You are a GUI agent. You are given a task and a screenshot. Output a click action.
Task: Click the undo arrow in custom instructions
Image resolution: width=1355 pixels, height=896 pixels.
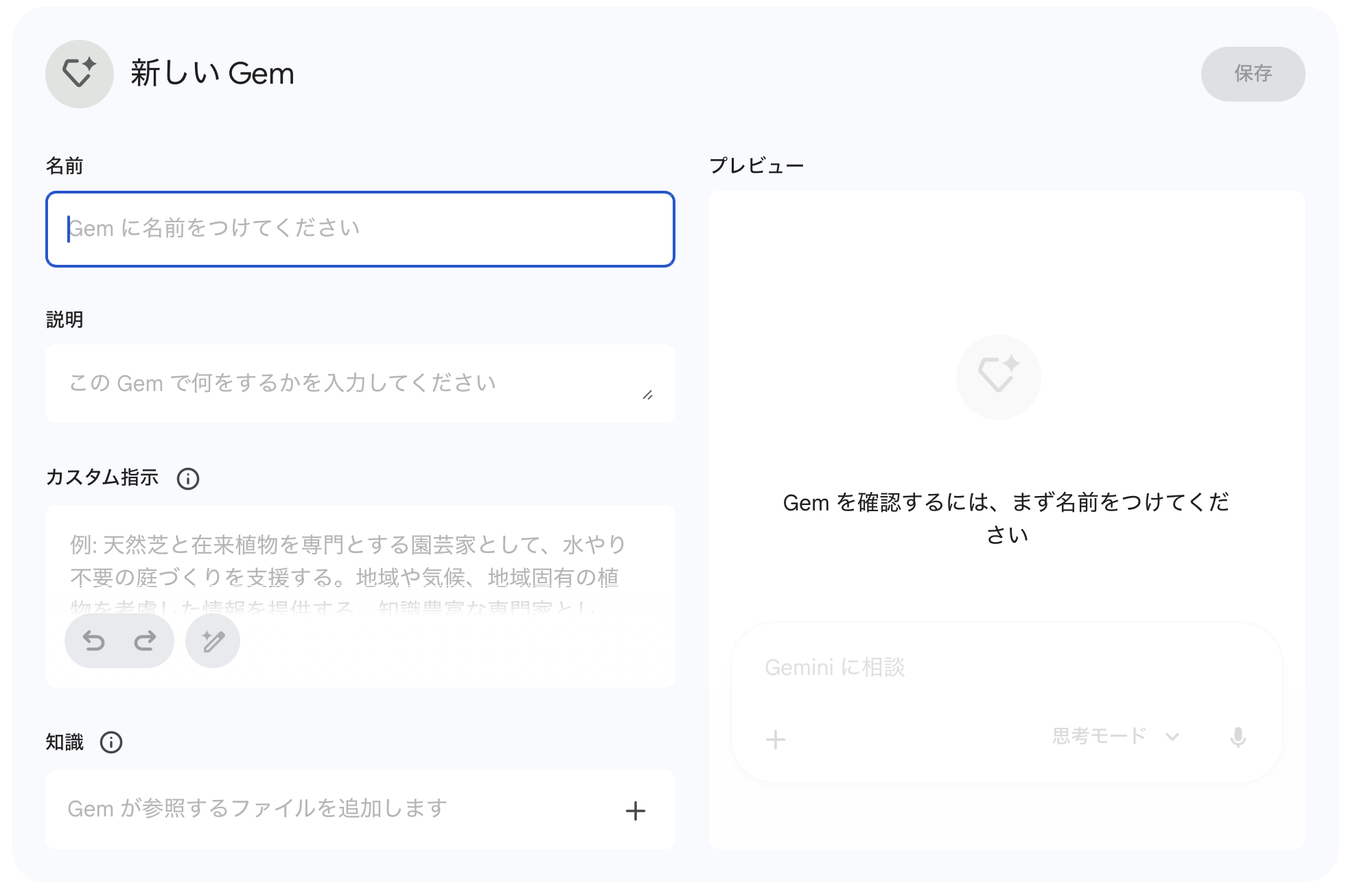tap(94, 641)
